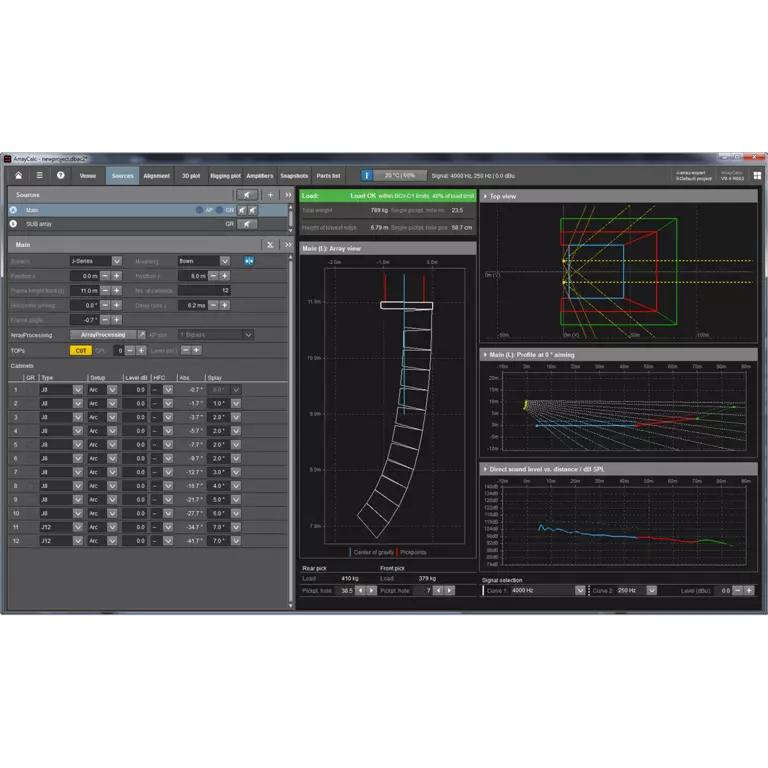Image resolution: width=768 pixels, height=768 pixels.
Task: Increase Position y with plus
Action: pyautogui.click(x=224, y=276)
